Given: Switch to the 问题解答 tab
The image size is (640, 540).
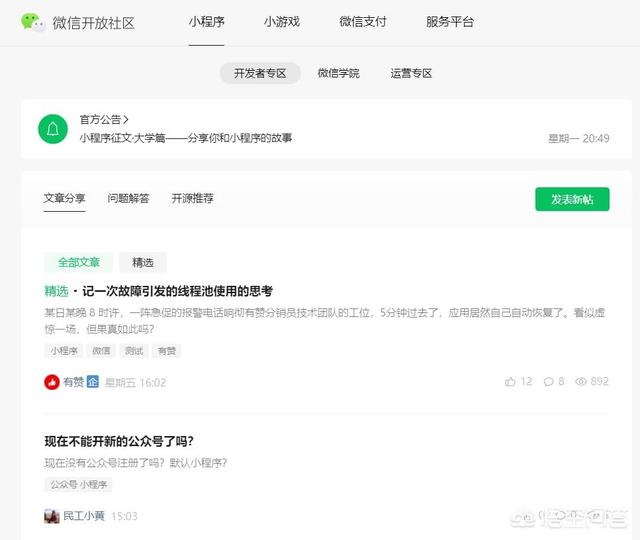Looking at the screenshot, I should coord(128,198).
